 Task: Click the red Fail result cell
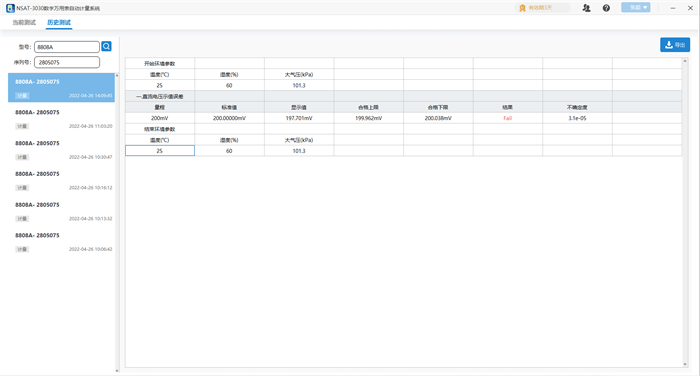[x=508, y=118]
